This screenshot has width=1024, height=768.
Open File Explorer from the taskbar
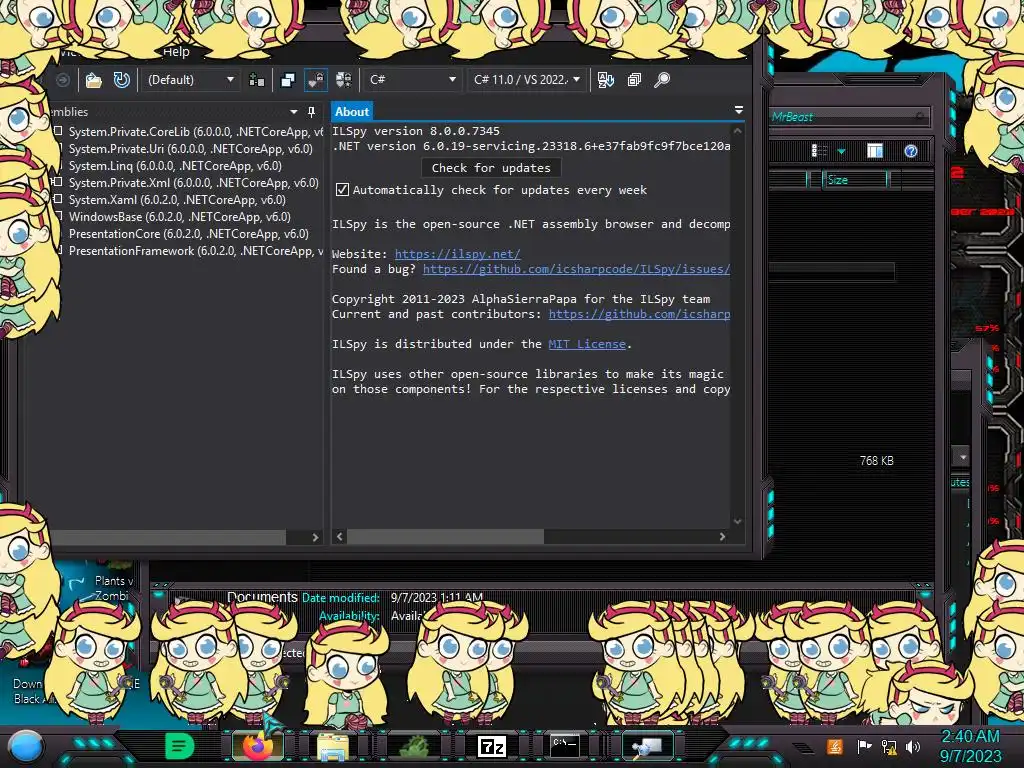(x=333, y=746)
